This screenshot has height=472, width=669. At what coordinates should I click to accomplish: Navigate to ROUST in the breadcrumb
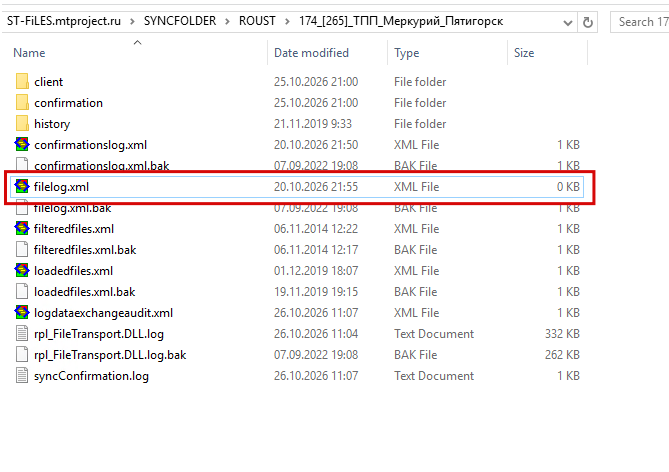click(x=257, y=21)
